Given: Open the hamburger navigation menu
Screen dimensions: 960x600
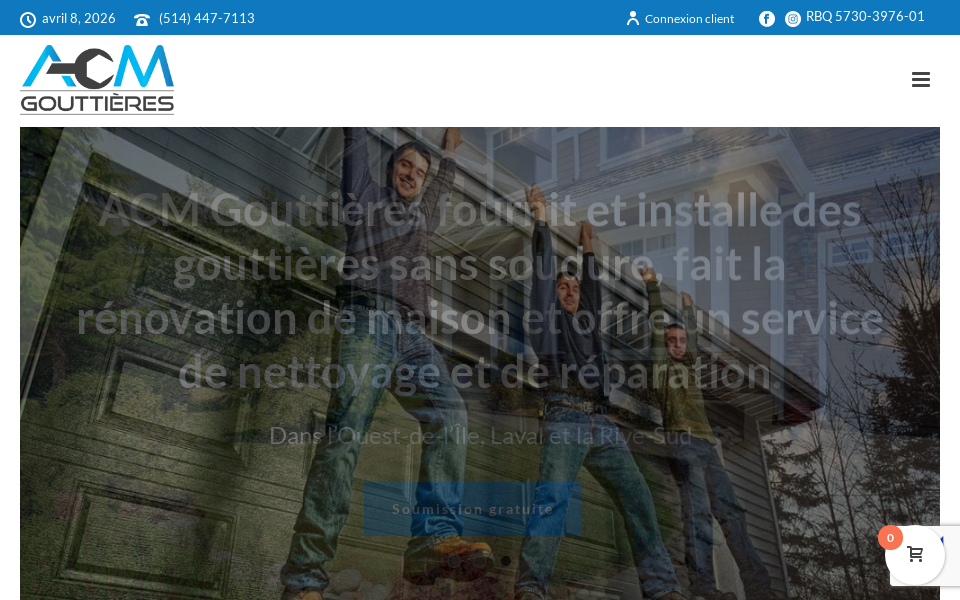Looking at the screenshot, I should pyautogui.click(x=920, y=80).
